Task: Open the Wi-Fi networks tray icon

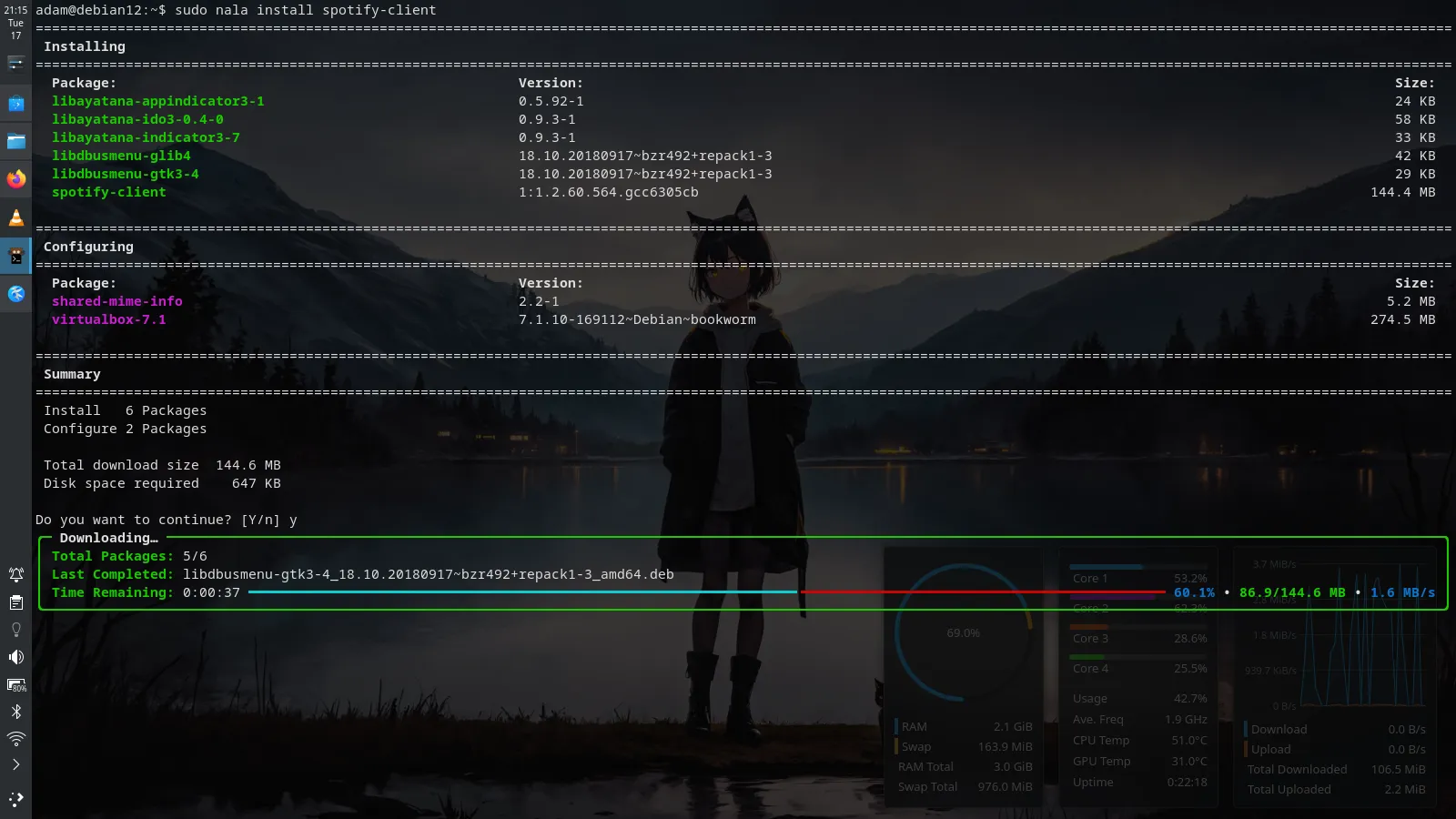Action: coord(15,738)
